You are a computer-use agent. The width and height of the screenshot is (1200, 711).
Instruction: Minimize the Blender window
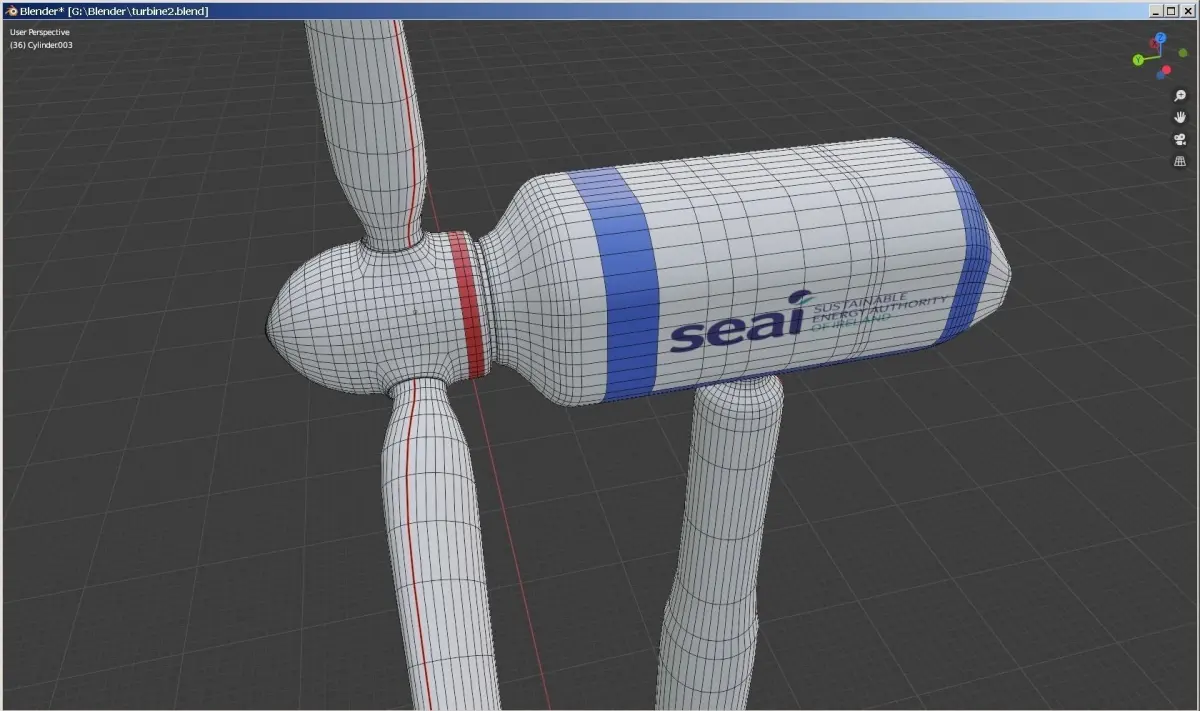1155,10
